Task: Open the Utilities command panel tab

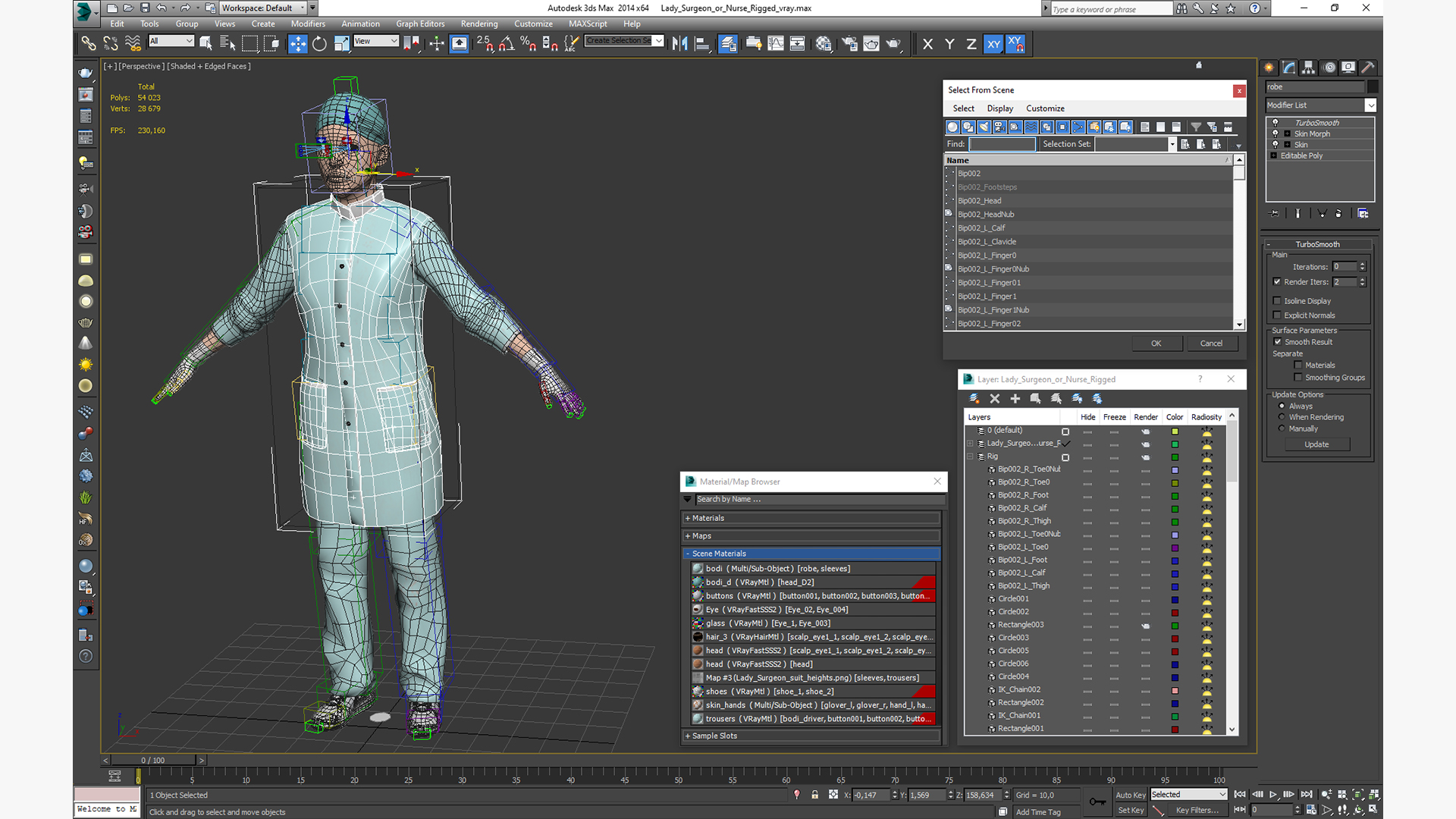Action: pyautogui.click(x=1367, y=67)
